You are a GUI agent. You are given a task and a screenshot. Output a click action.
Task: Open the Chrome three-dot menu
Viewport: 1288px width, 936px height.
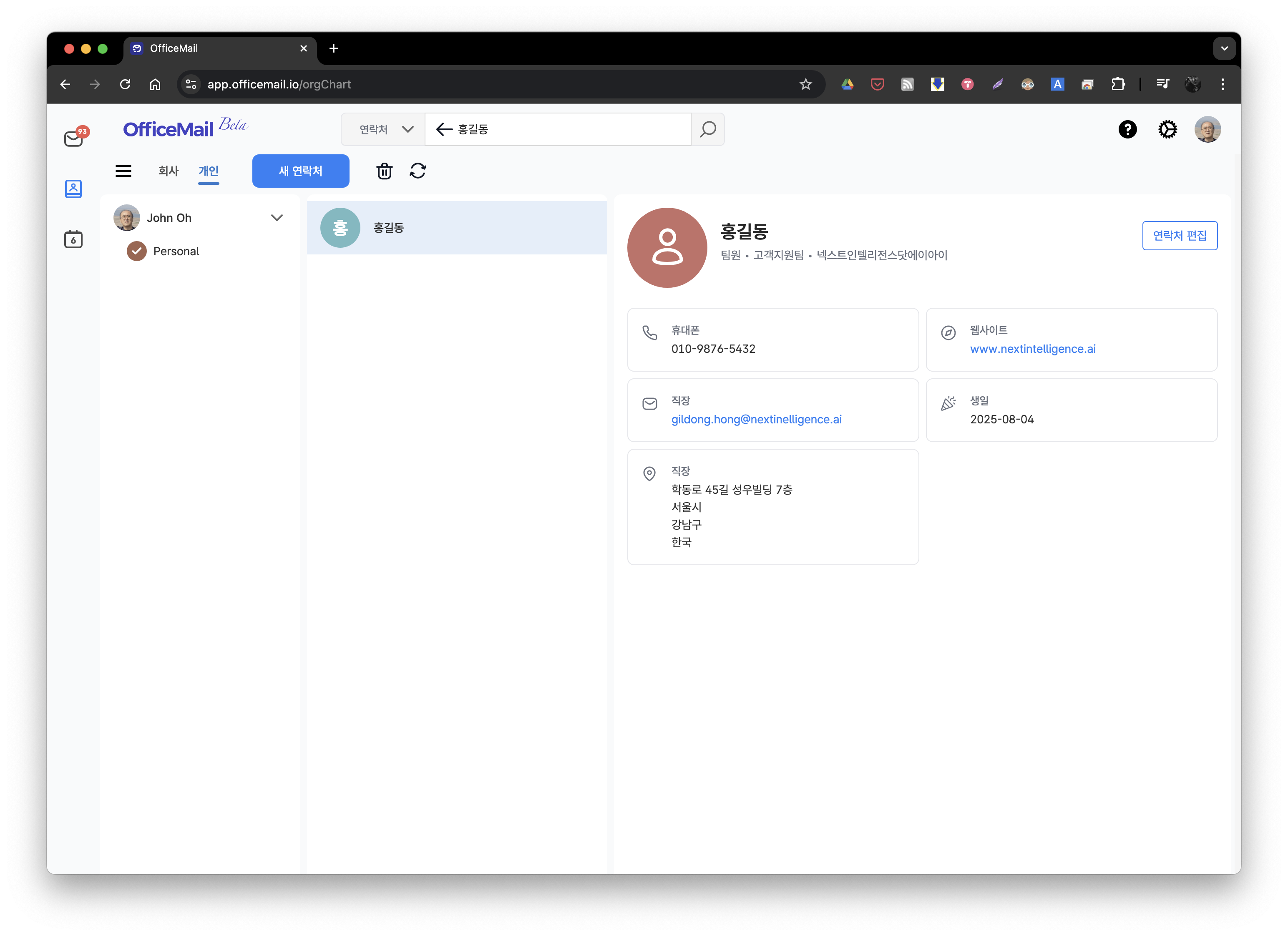click(x=1223, y=85)
